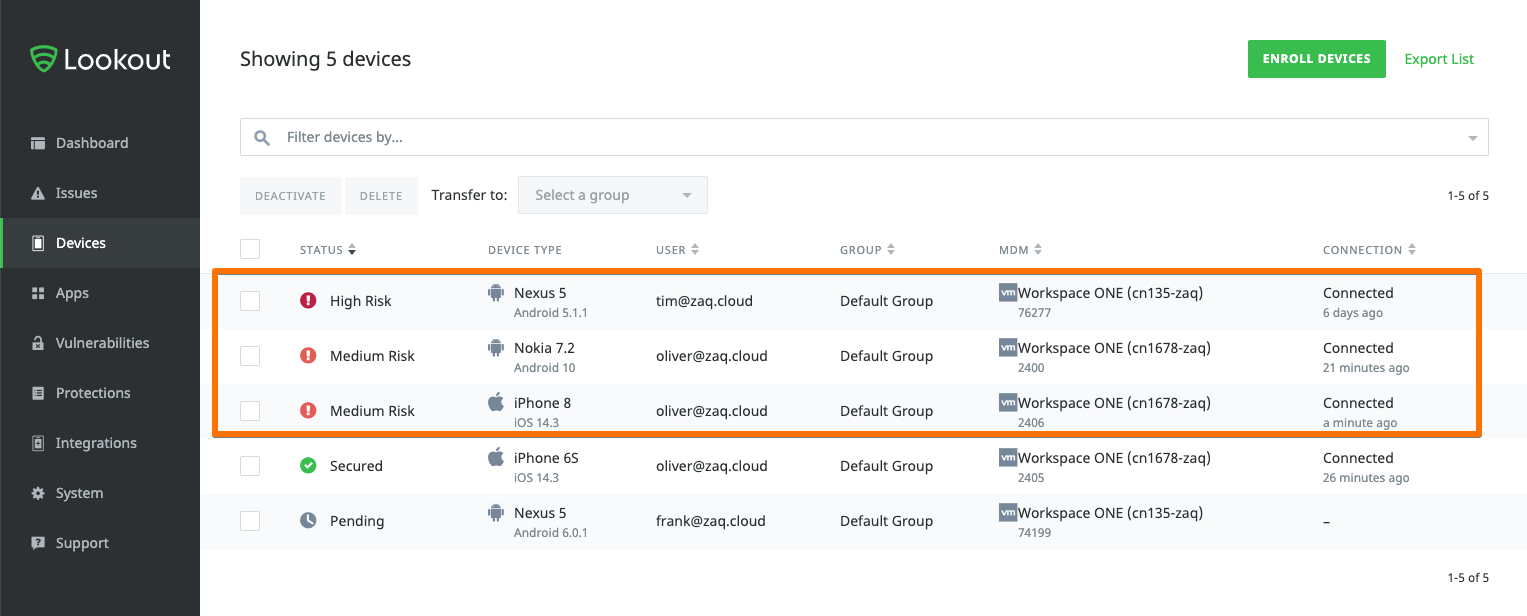Image resolution: width=1527 pixels, height=616 pixels.
Task: Click the Lookout shield logo
Action: click(x=43, y=59)
